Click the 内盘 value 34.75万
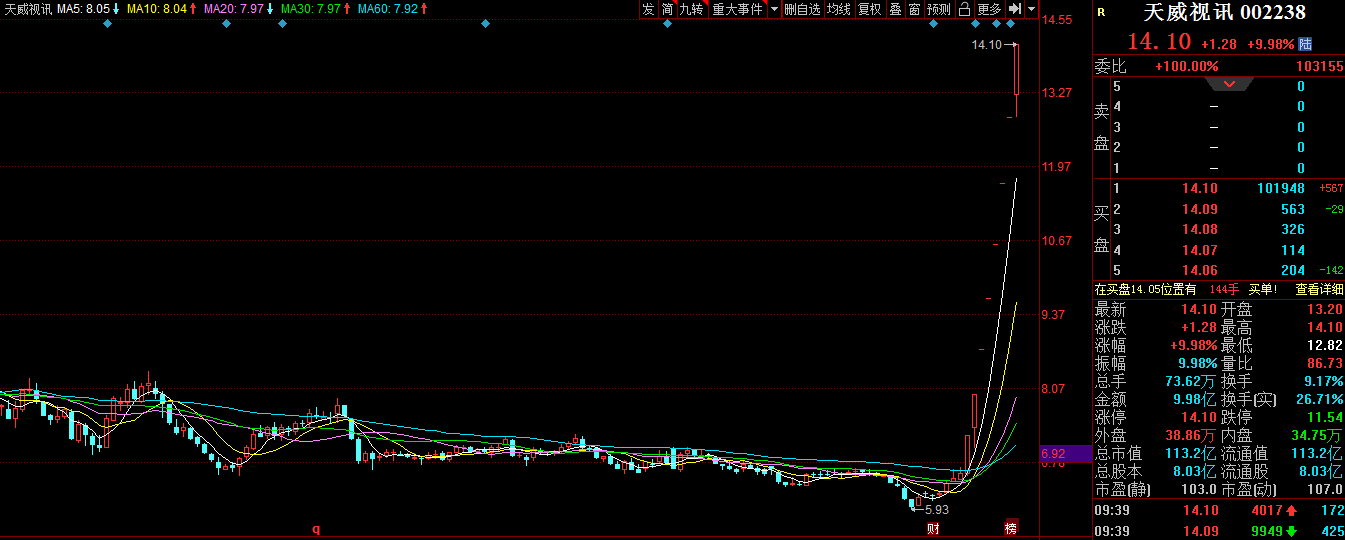 [x=1318, y=435]
